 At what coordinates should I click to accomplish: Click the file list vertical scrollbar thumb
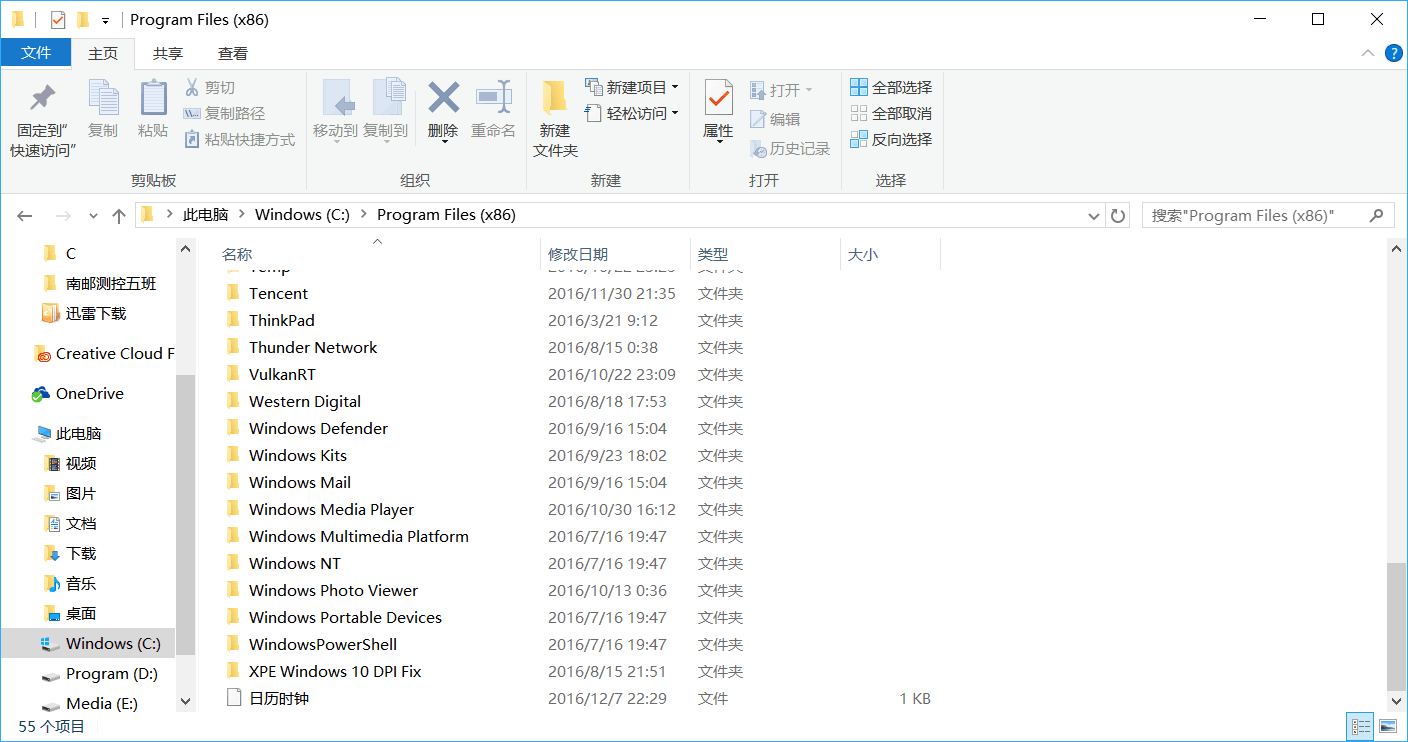point(1397,627)
